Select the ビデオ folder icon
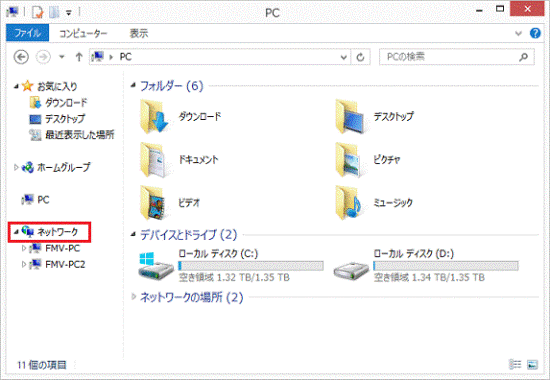This screenshot has width=550, height=380. pyautogui.click(x=153, y=202)
